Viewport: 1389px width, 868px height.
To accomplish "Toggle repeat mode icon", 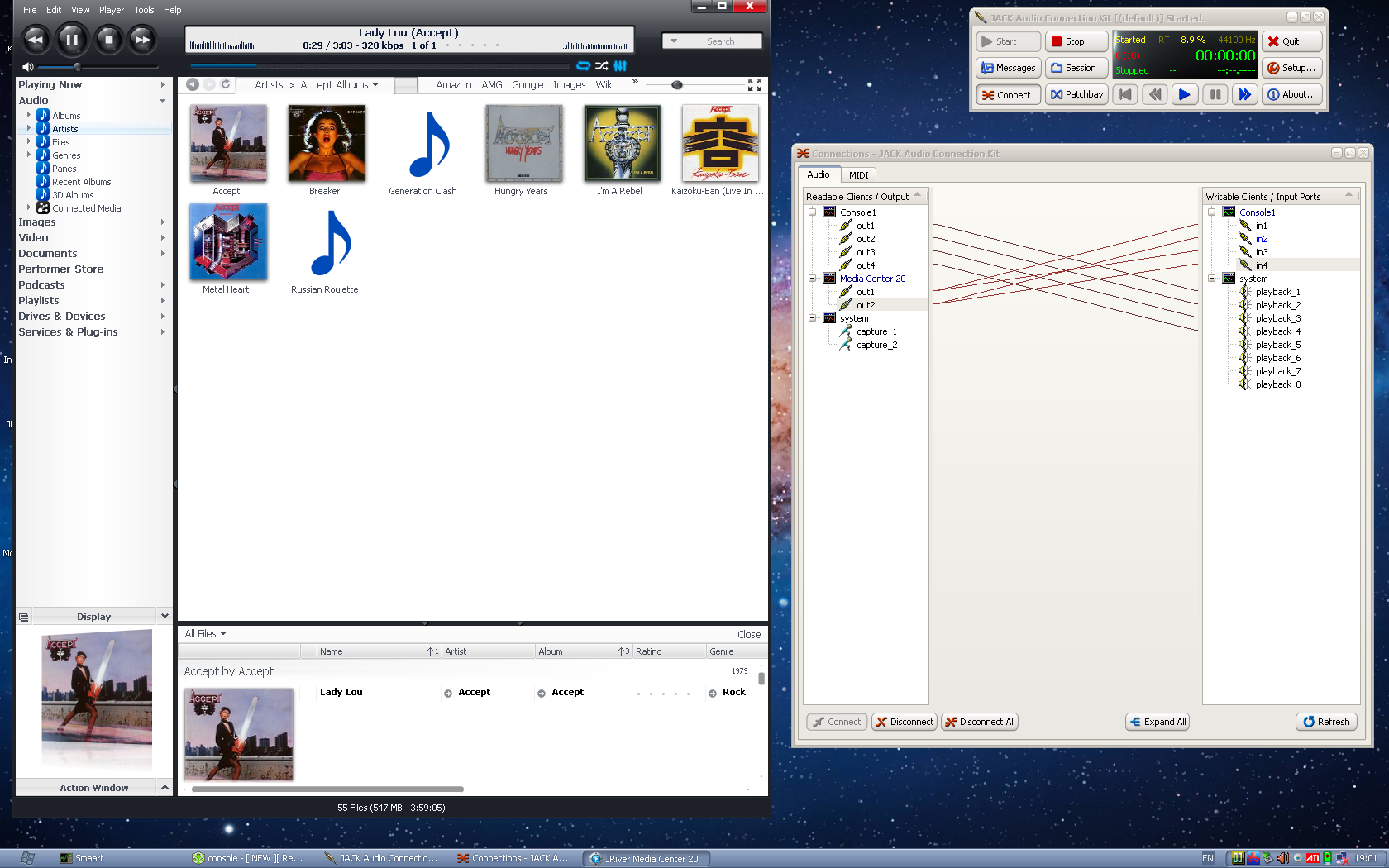I will point(583,65).
